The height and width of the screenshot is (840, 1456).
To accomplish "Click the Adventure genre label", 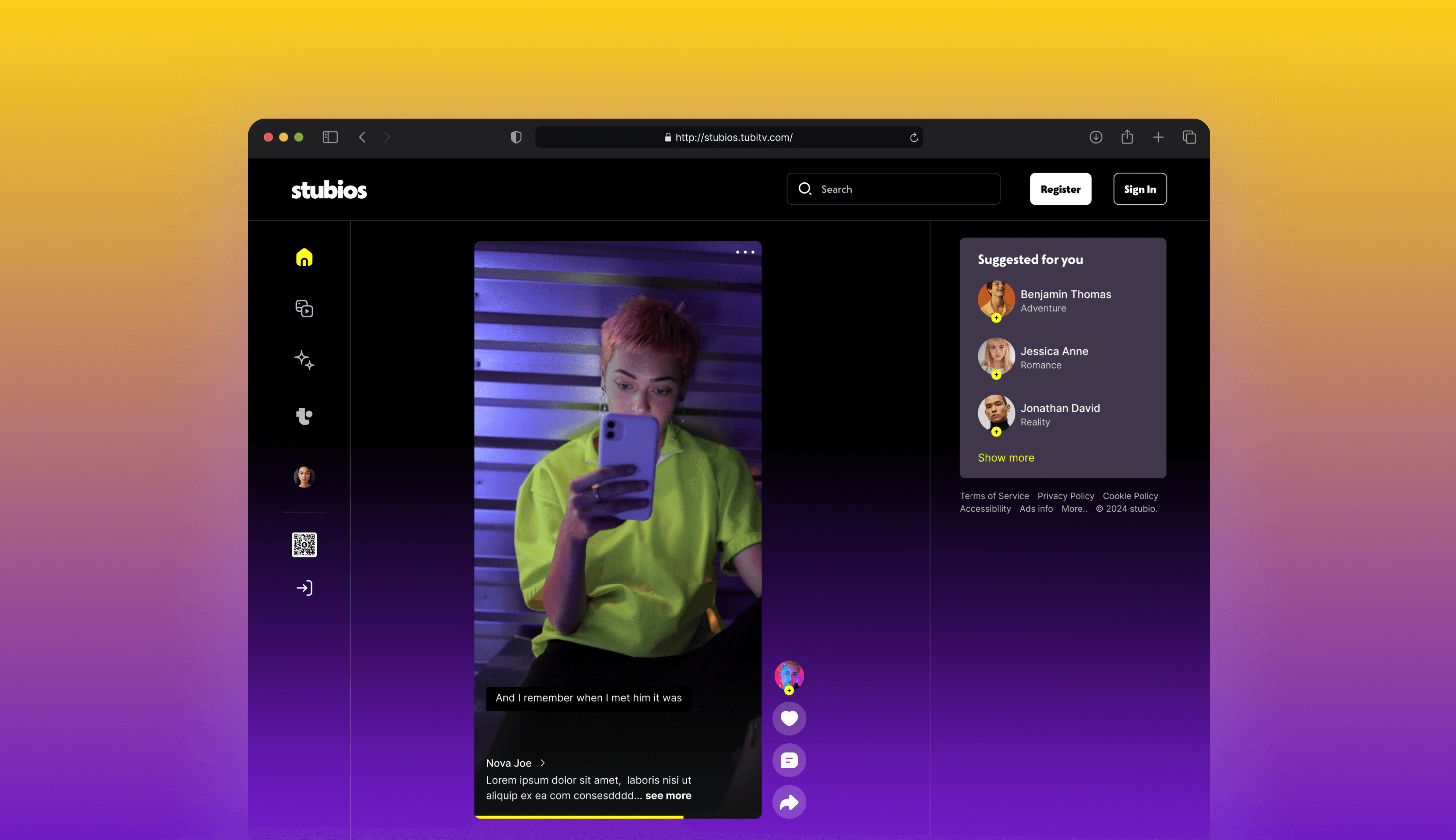I will point(1043,308).
